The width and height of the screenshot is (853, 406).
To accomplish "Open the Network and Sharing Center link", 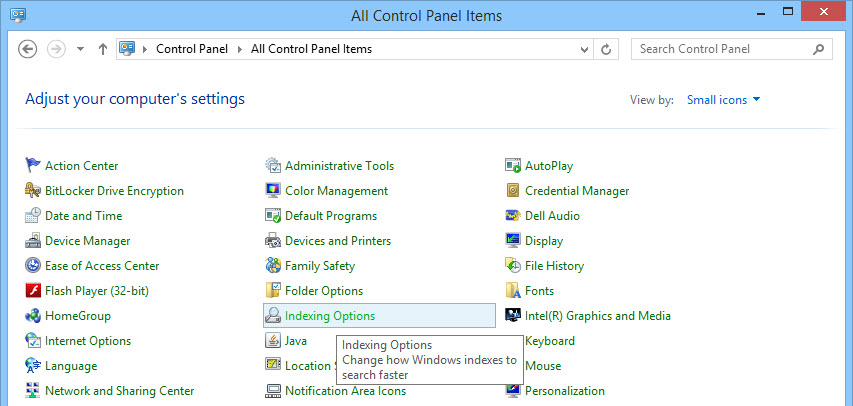I will [120, 391].
